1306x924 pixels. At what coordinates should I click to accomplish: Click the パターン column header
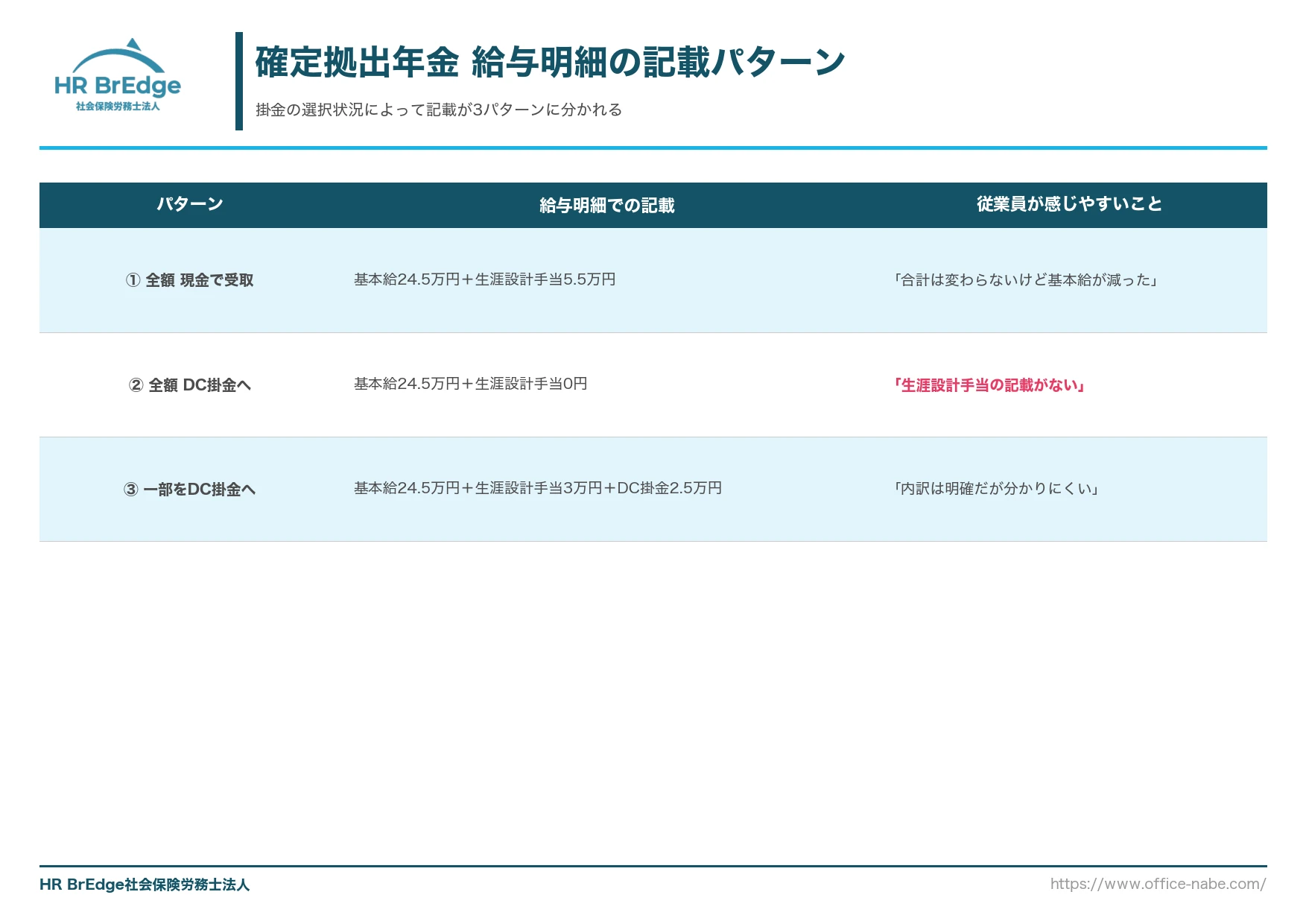tap(190, 204)
